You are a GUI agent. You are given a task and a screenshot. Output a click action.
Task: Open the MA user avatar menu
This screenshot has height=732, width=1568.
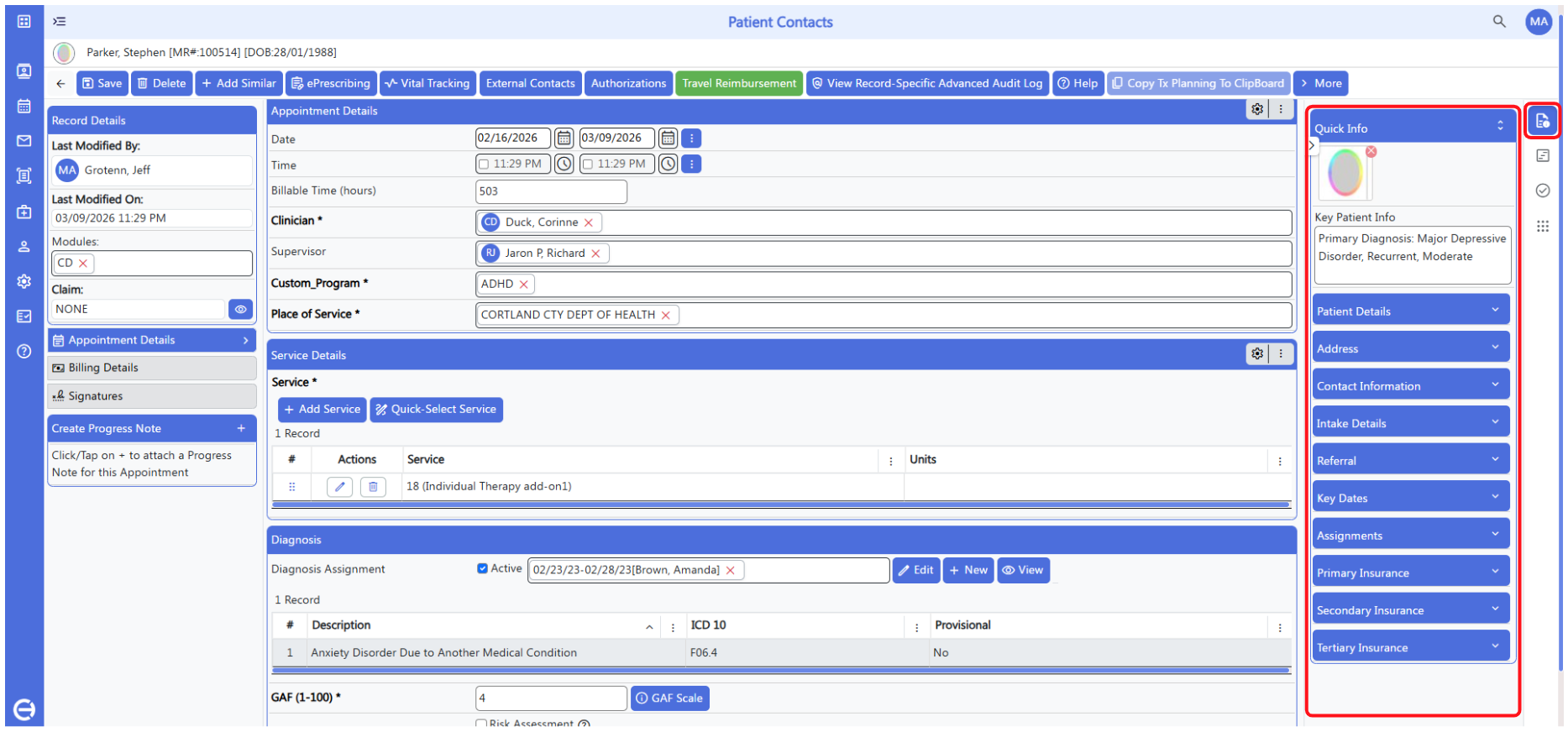(x=1539, y=22)
